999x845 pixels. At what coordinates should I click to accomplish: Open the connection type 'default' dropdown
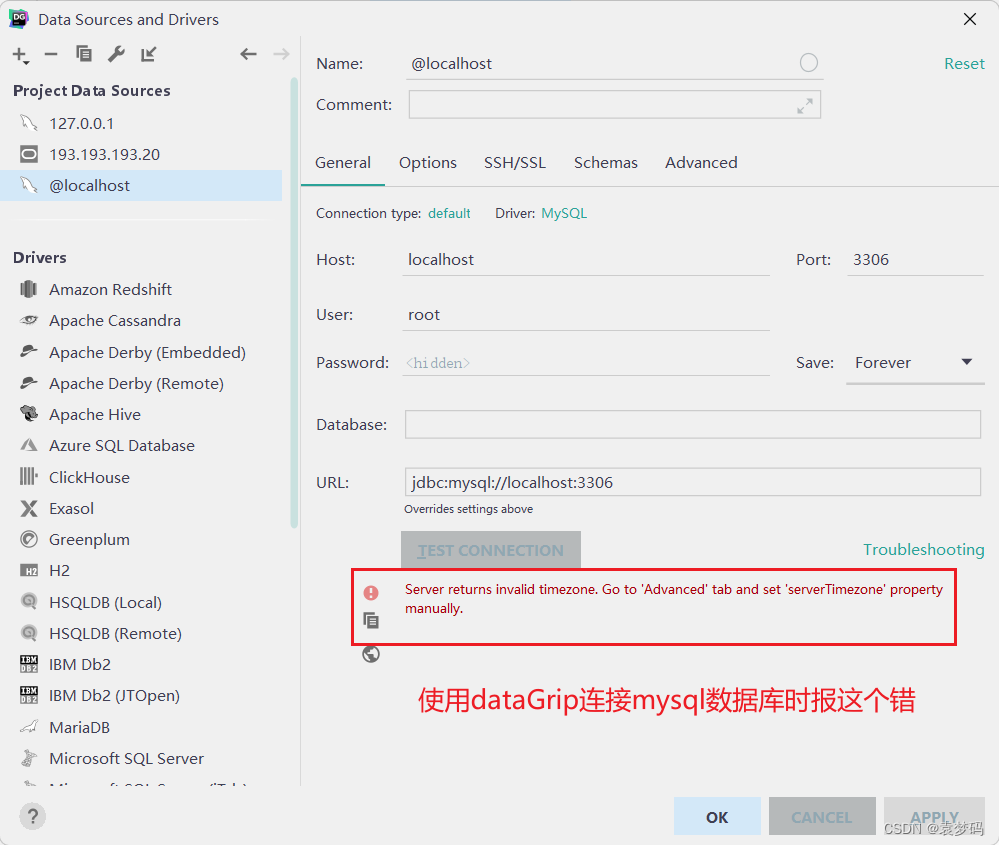[x=449, y=213]
